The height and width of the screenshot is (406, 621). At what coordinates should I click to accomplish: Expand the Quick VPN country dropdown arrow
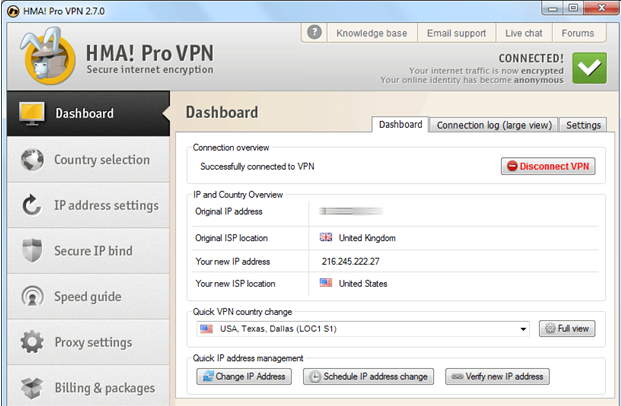click(x=523, y=329)
